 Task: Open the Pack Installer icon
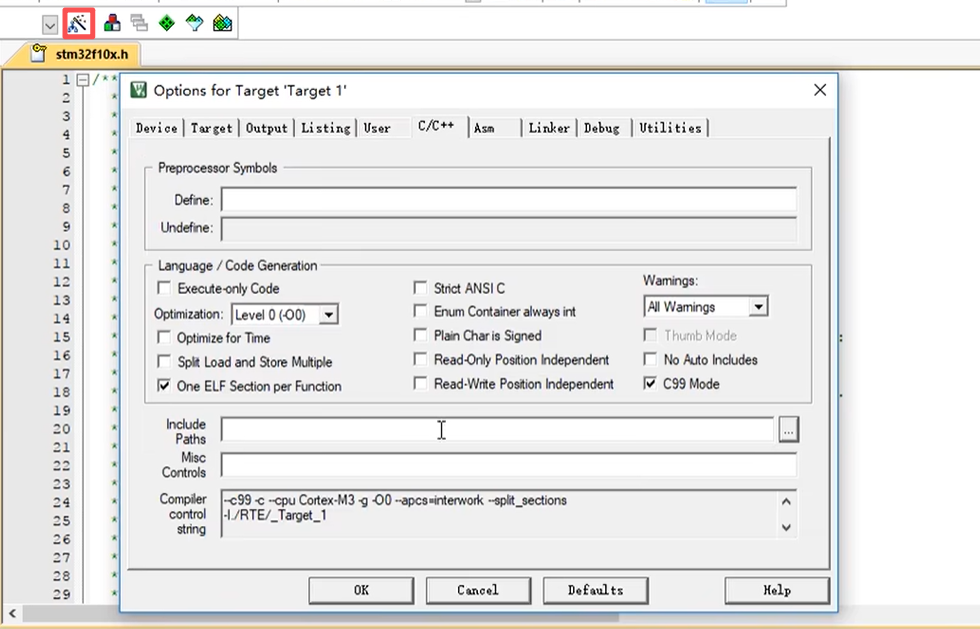222,24
